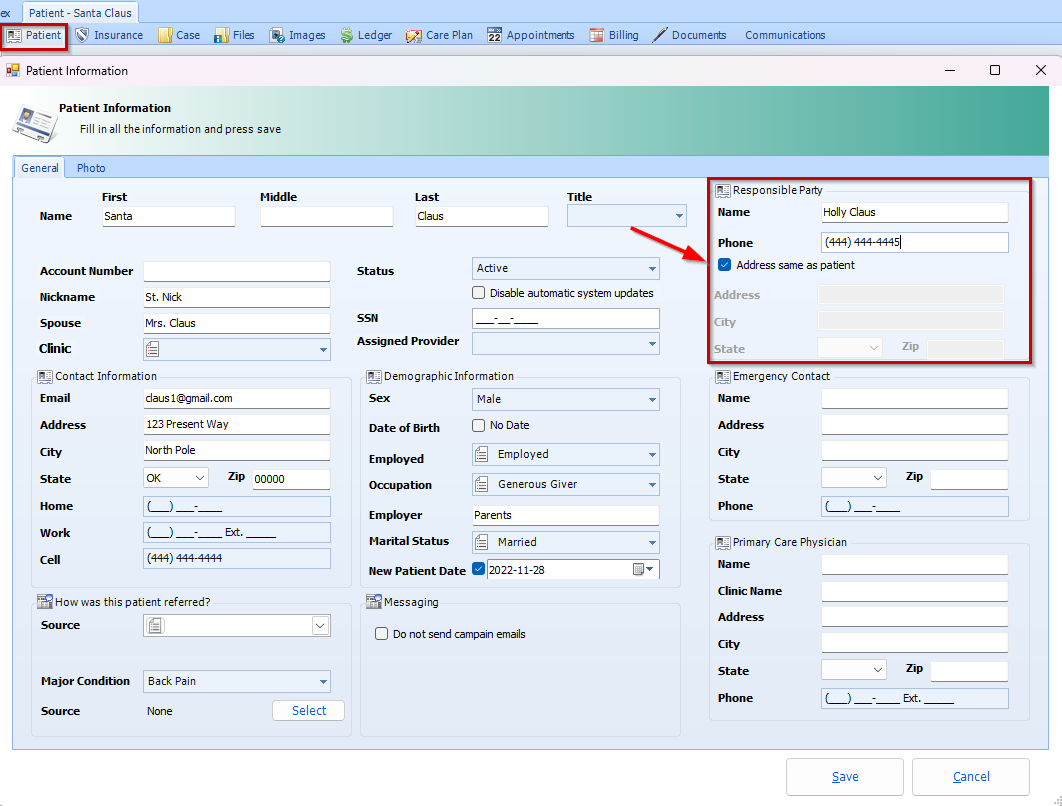Uncheck Address same as patient

725,265
